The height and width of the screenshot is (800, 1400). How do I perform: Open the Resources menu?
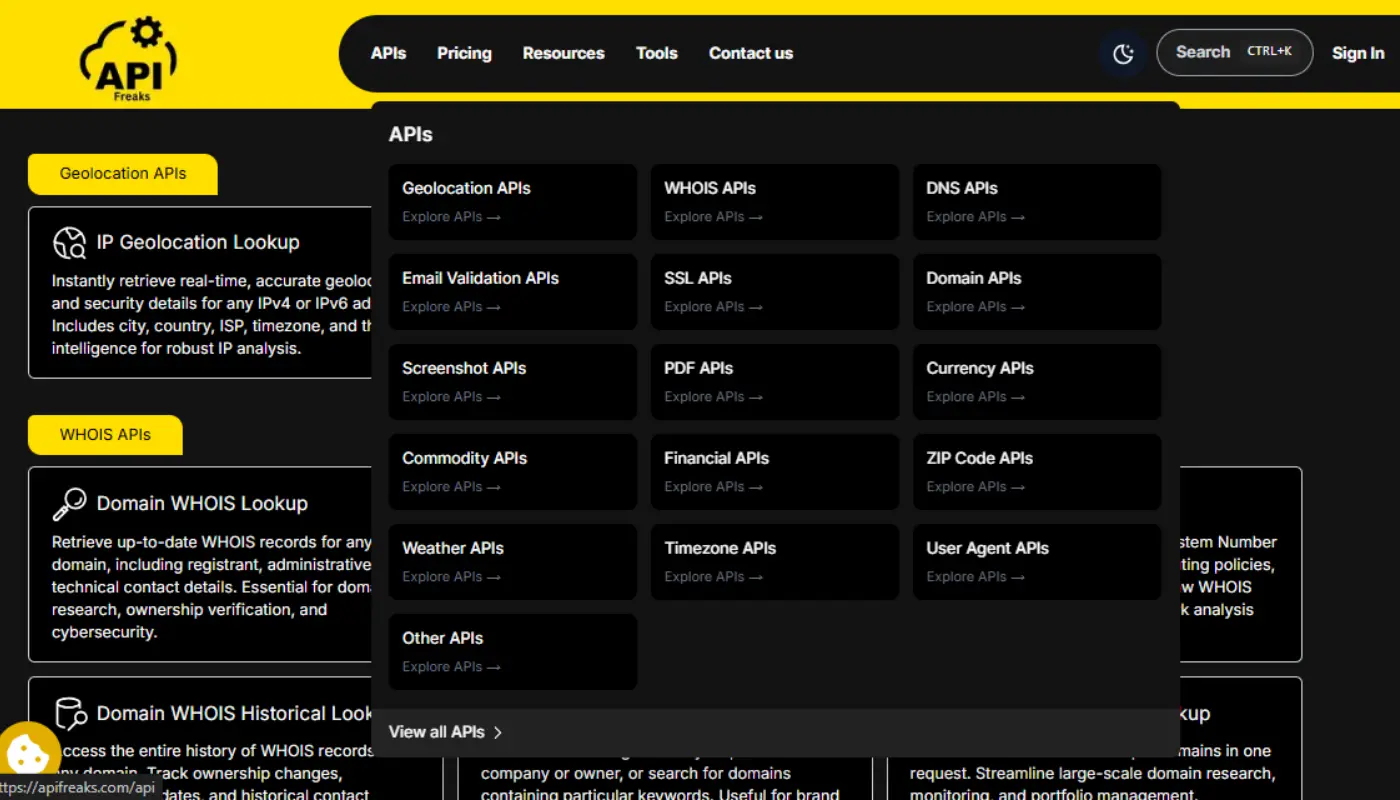[x=563, y=53]
